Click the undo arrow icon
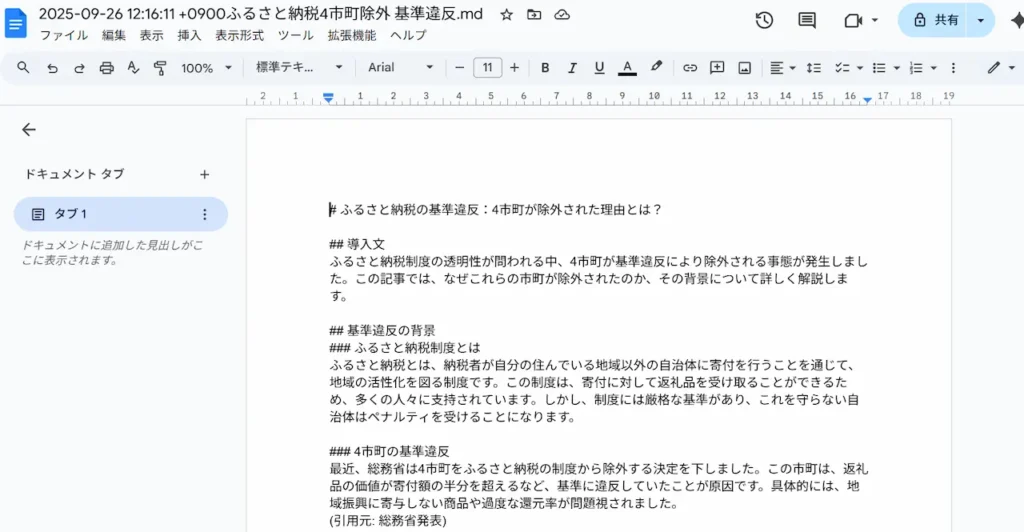 tap(52, 68)
